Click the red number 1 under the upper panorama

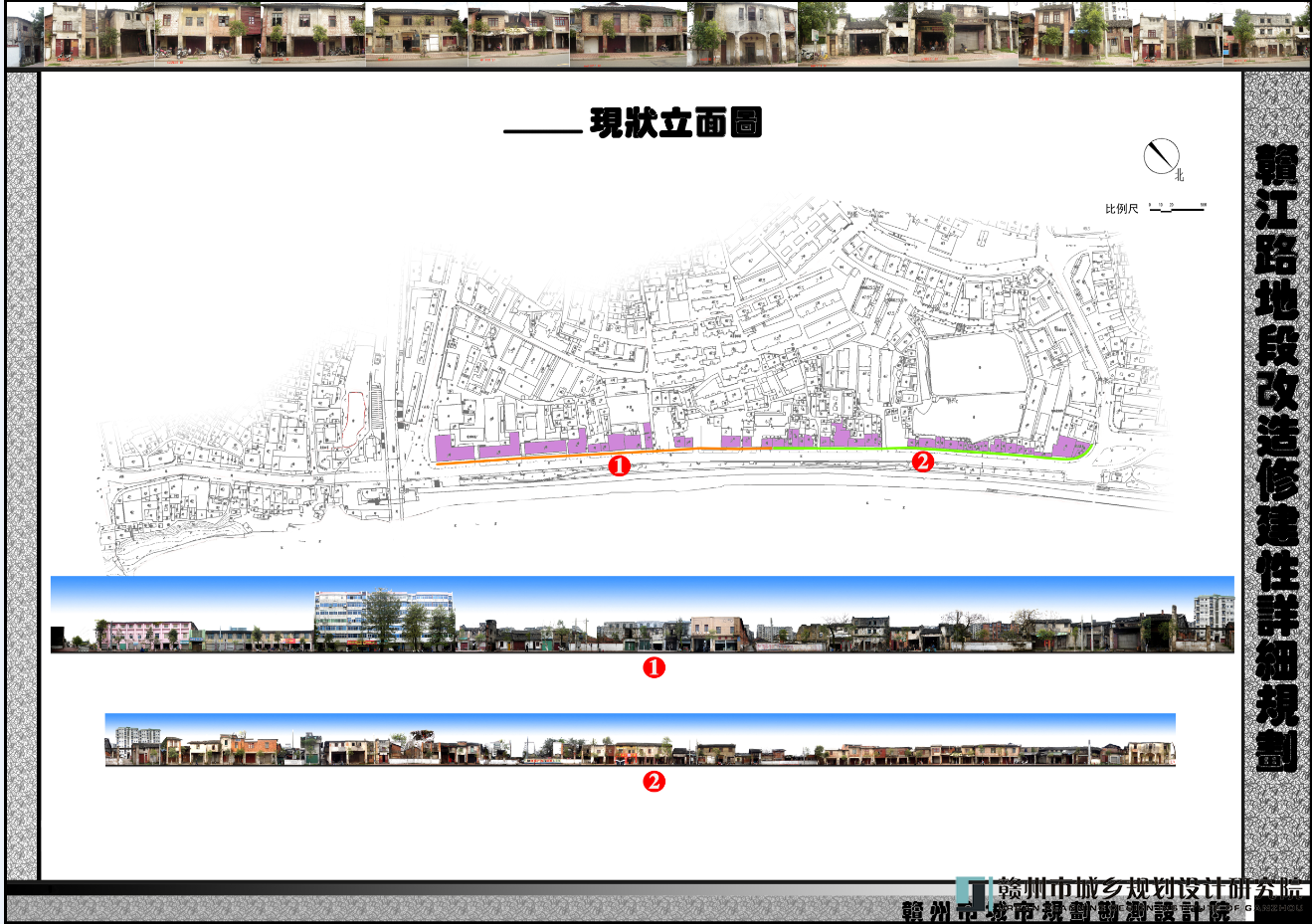pyautogui.click(x=654, y=668)
